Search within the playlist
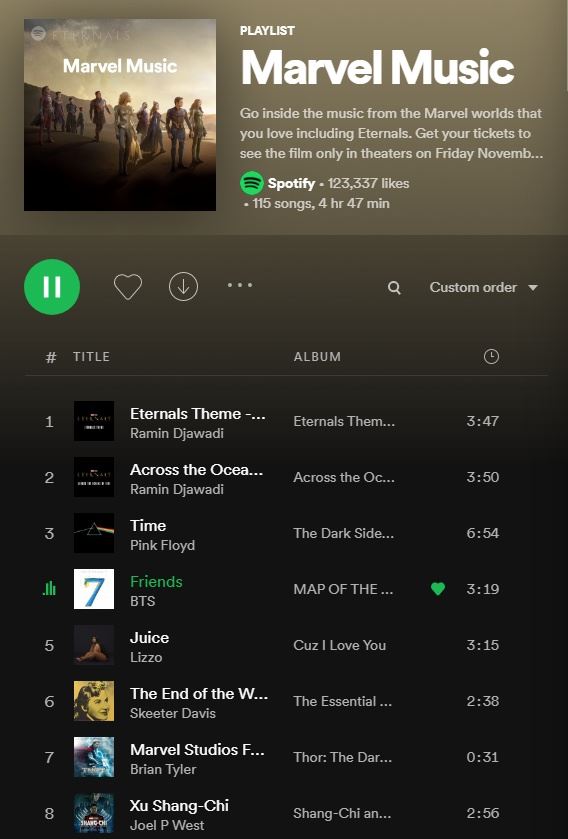Viewport: 568px width, 839px height. point(394,288)
